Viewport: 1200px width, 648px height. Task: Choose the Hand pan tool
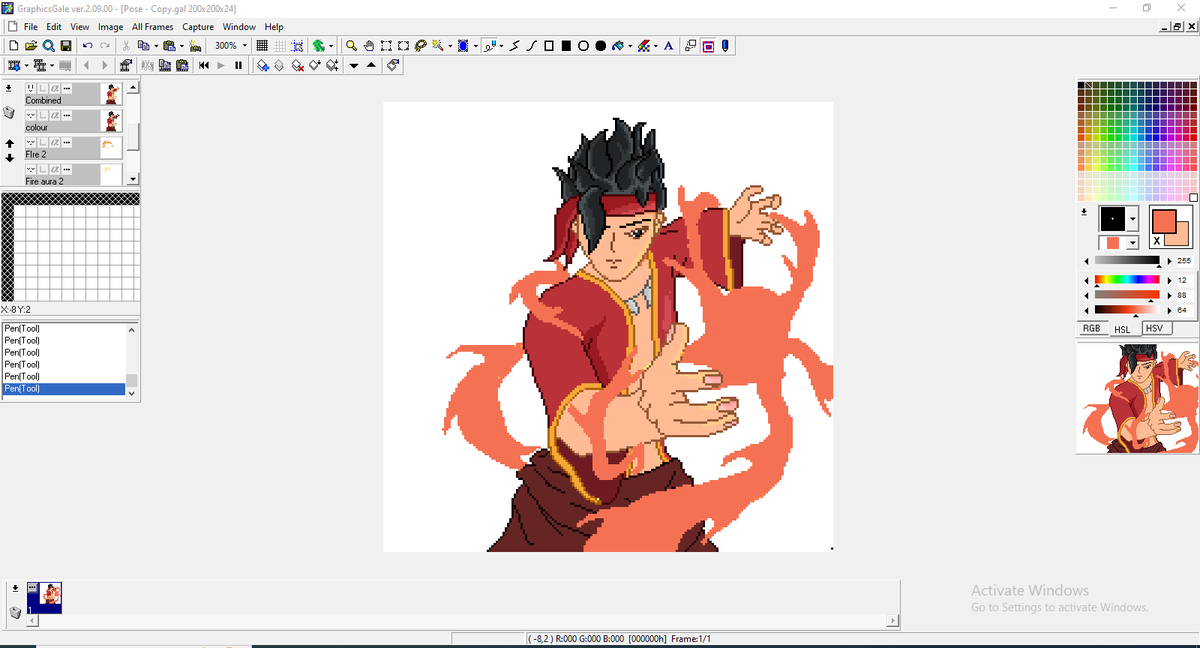[369, 46]
